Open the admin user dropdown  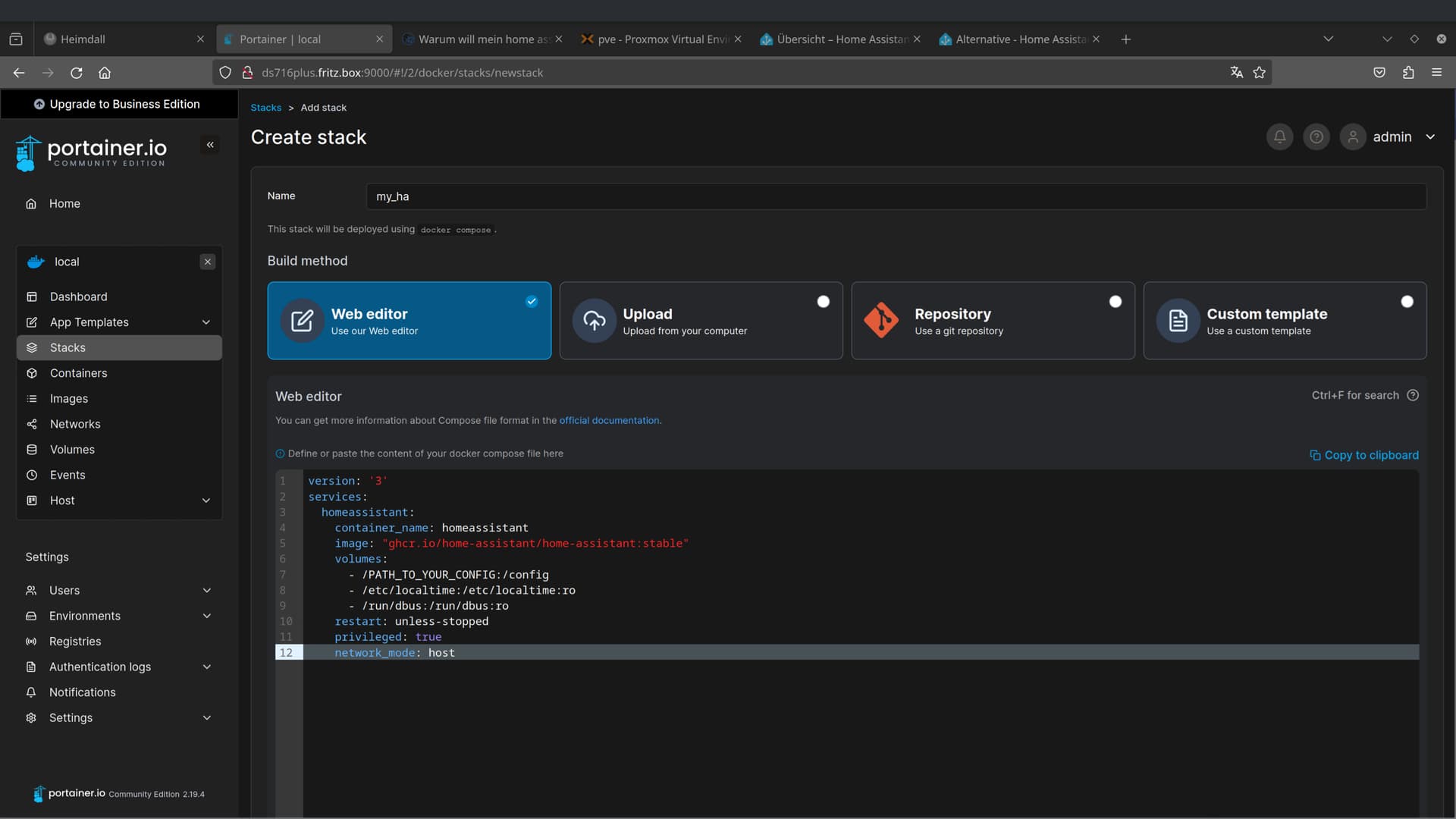[1430, 137]
